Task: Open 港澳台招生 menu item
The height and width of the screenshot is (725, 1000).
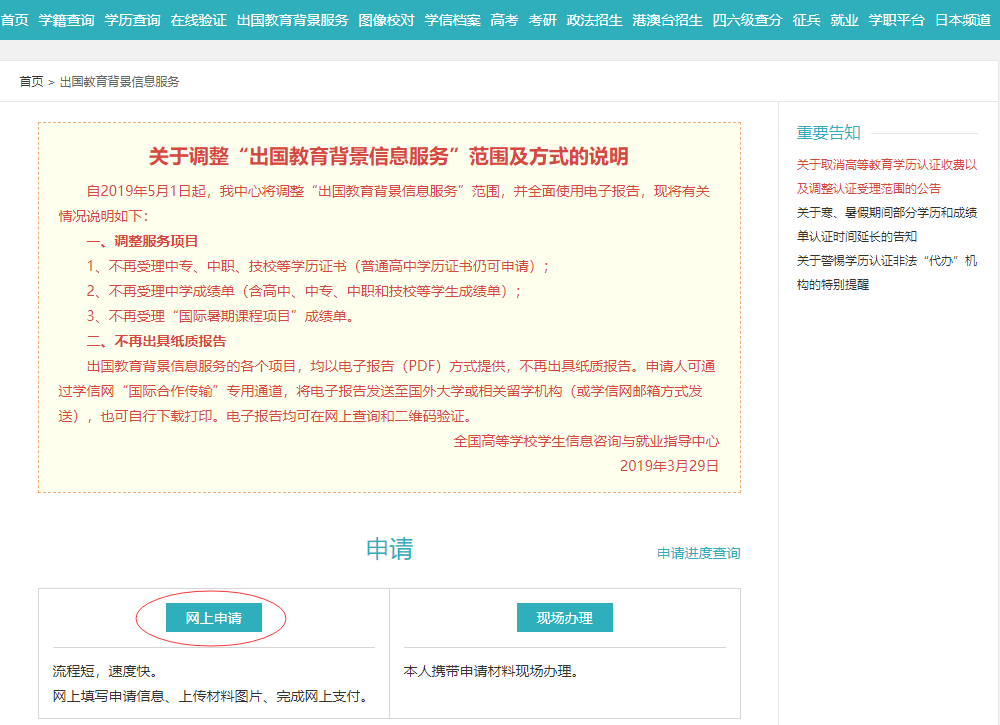Action: [668, 20]
